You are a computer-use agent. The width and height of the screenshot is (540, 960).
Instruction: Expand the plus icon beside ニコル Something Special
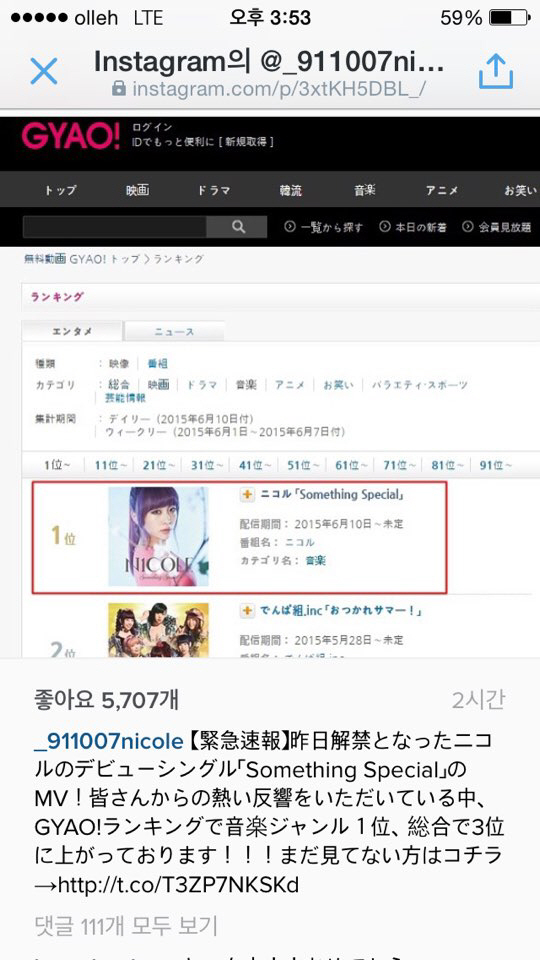(x=247, y=495)
